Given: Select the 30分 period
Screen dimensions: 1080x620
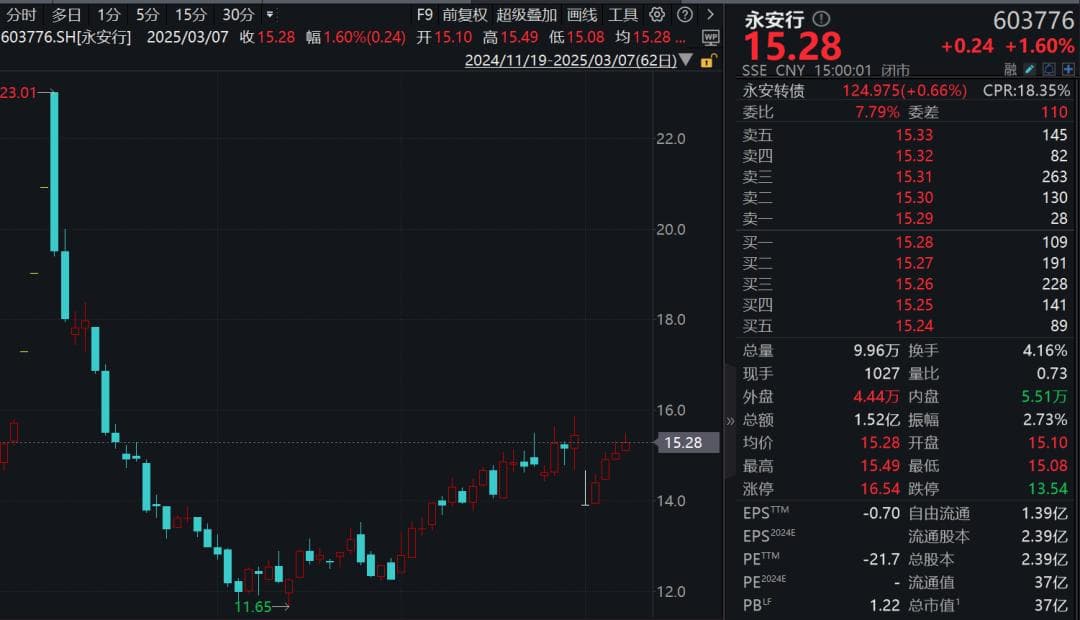Looking at the screenshot, I should tap(238, 14).
